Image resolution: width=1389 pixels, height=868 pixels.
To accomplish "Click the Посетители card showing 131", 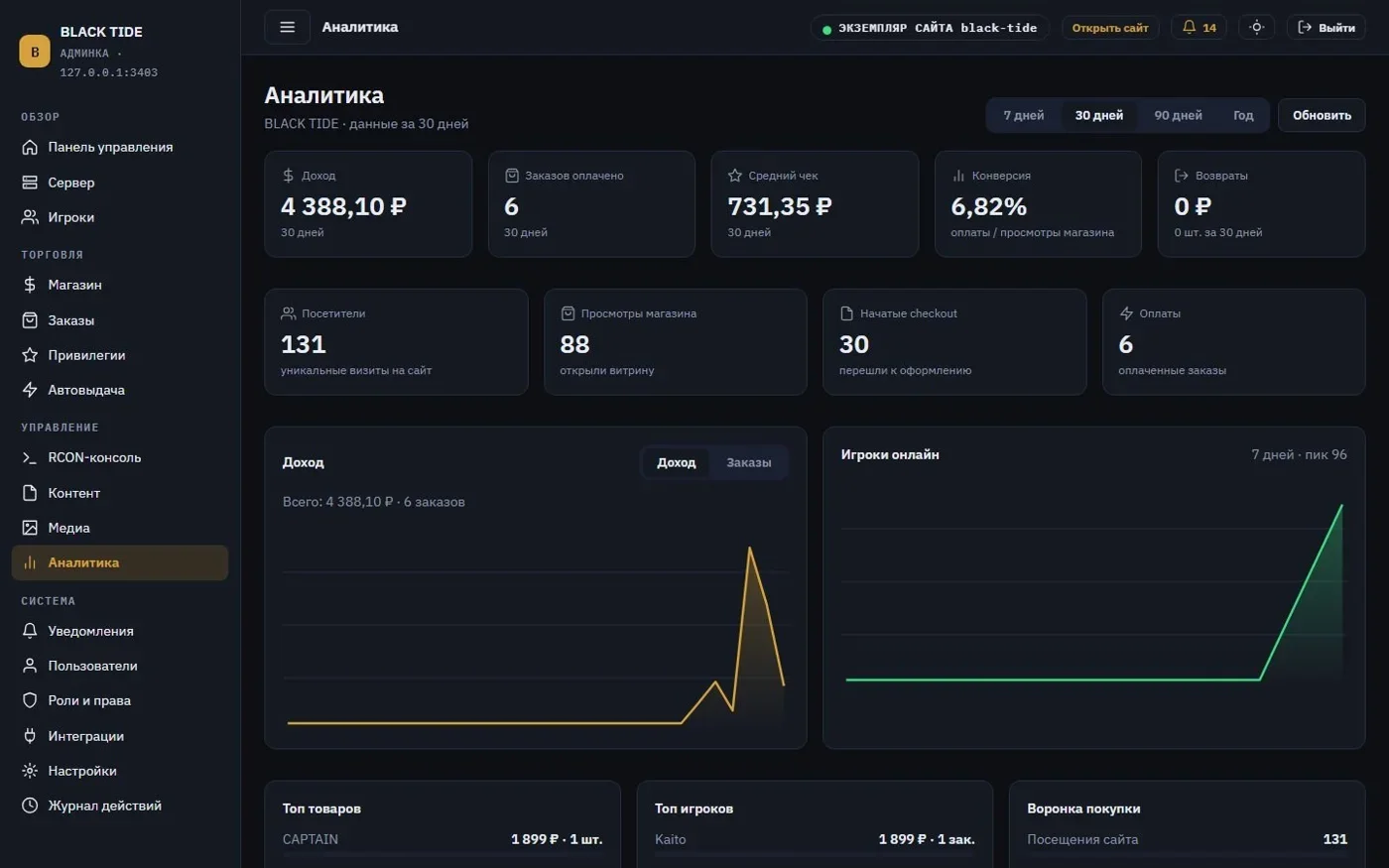I will 396,342.
